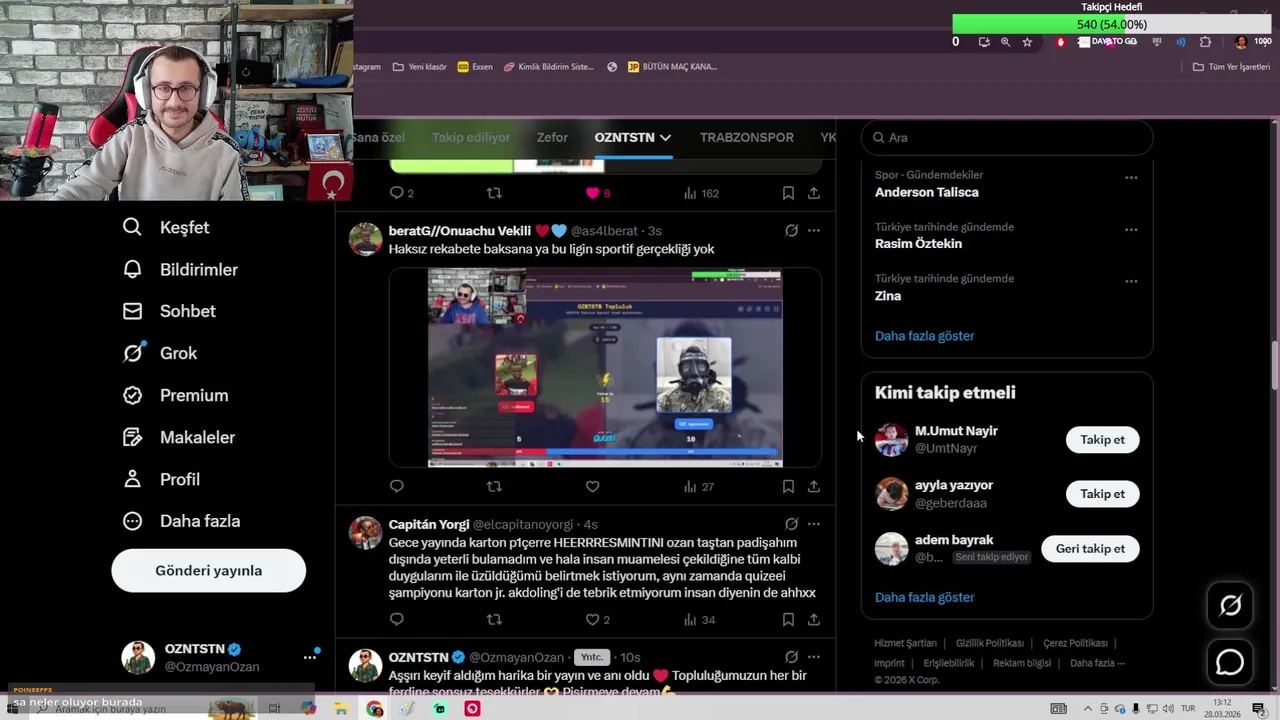Bookmark this page with star icon
This screenshot has width=1280, height=720.
[x=1027, y=42]
